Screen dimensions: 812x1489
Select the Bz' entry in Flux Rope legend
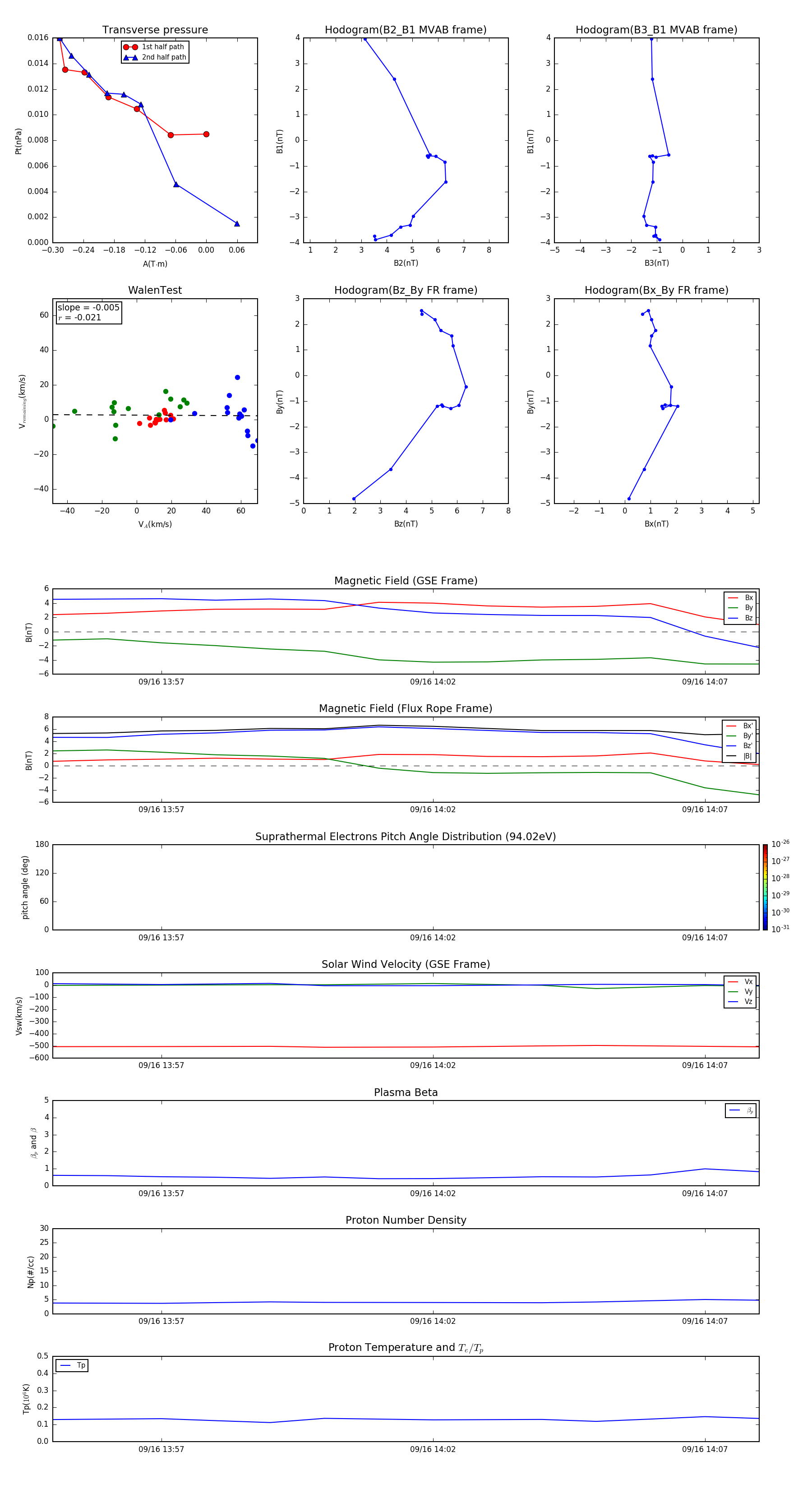(740, 746)
